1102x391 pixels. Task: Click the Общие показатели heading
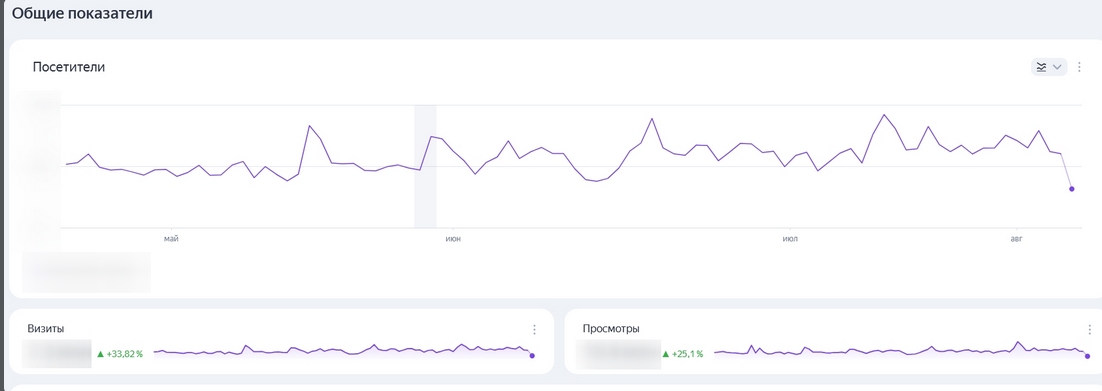[x=82, y=13]
